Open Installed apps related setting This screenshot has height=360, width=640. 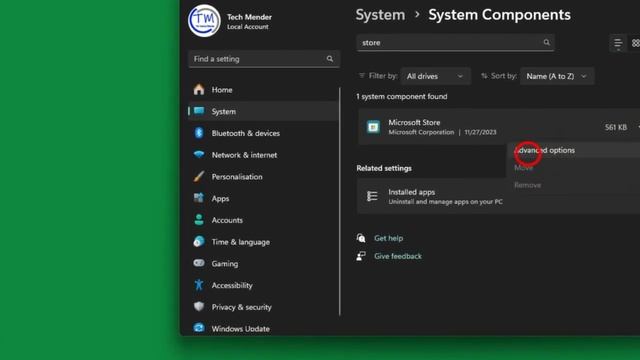point(498,196)
